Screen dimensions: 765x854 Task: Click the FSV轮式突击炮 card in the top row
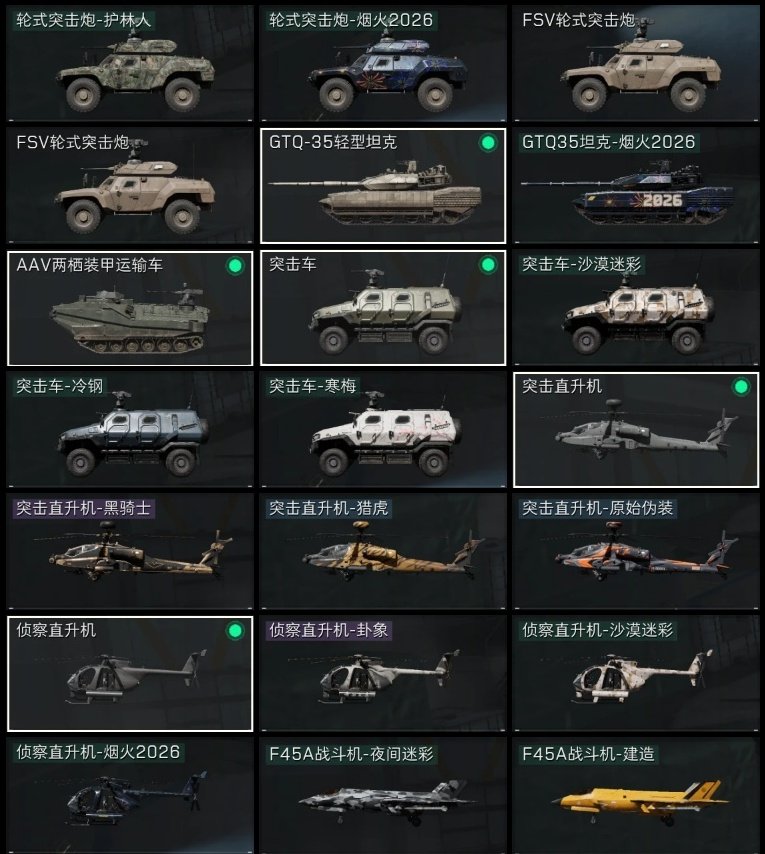click(636, 63)
